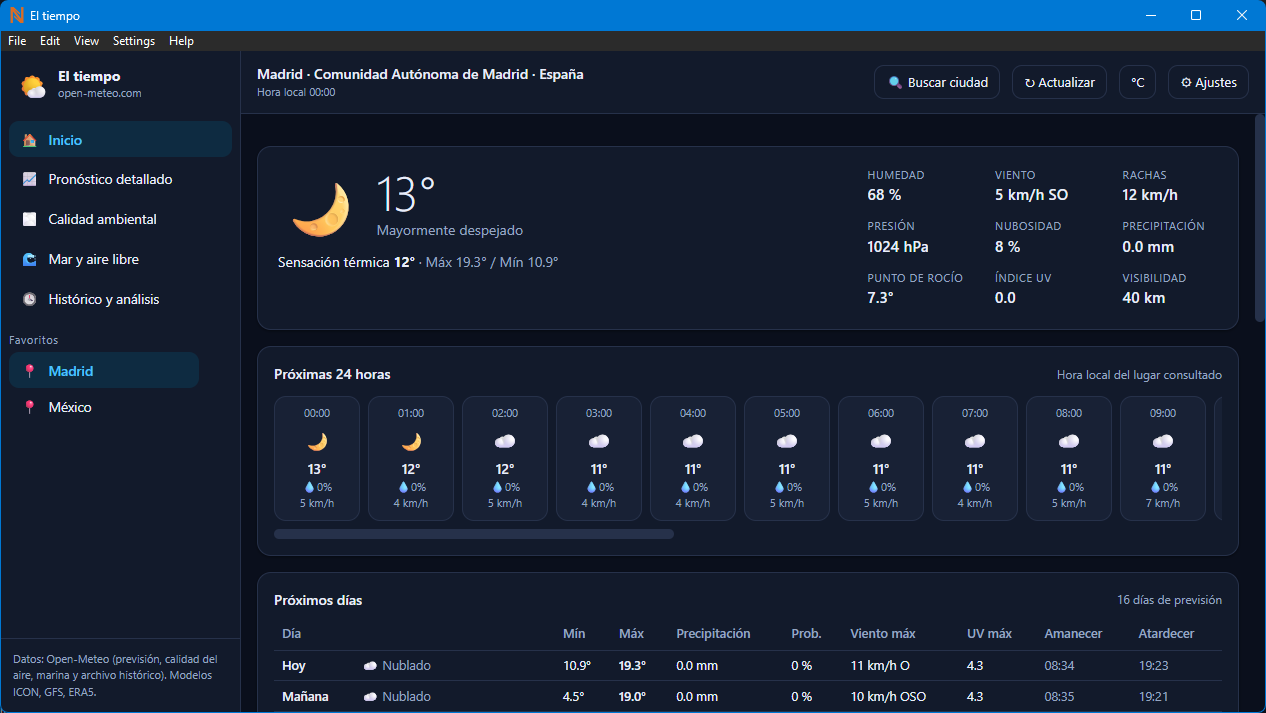Open the Help menu
Screen dimensions: 1266x713
(181, 41)
